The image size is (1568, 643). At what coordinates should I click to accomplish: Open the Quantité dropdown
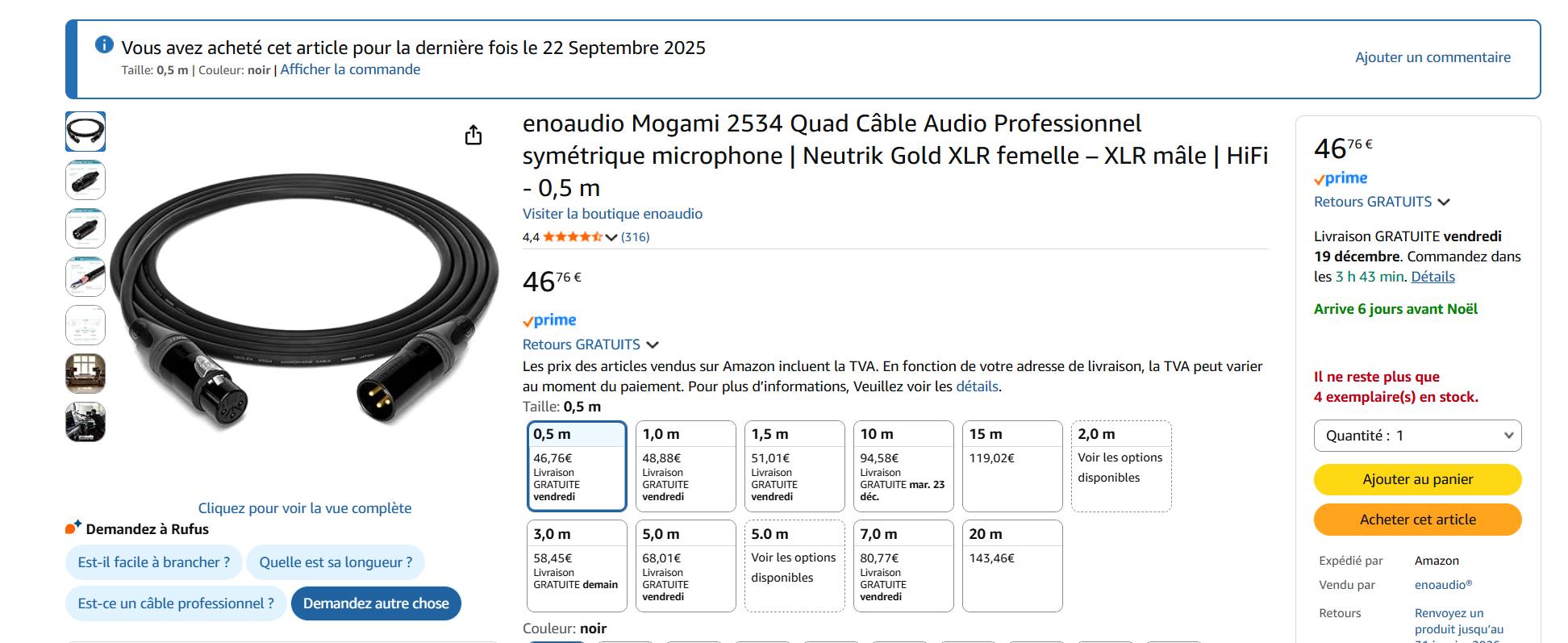pos(1417,436)
